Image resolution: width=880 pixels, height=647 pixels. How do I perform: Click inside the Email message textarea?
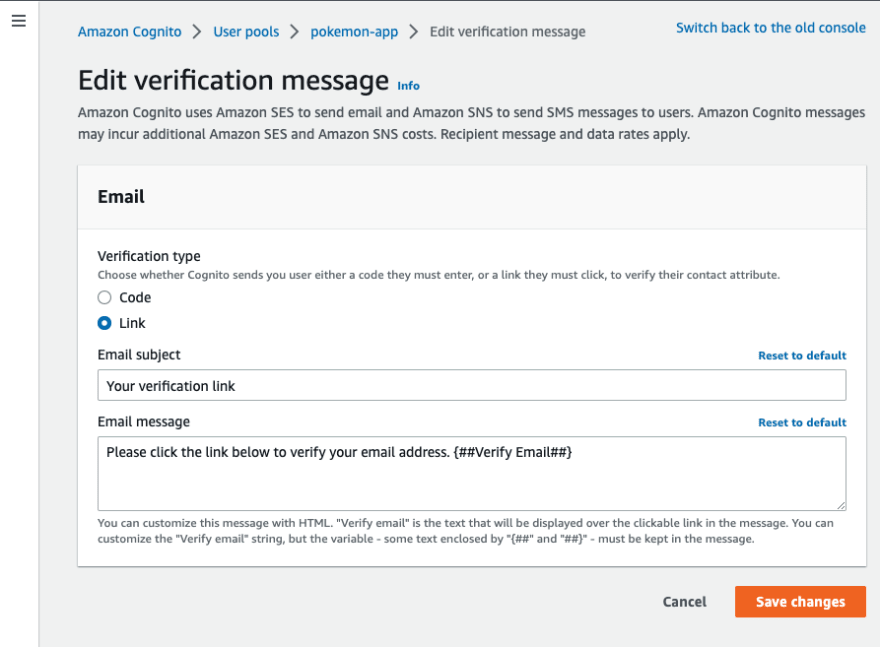point(472,474)
